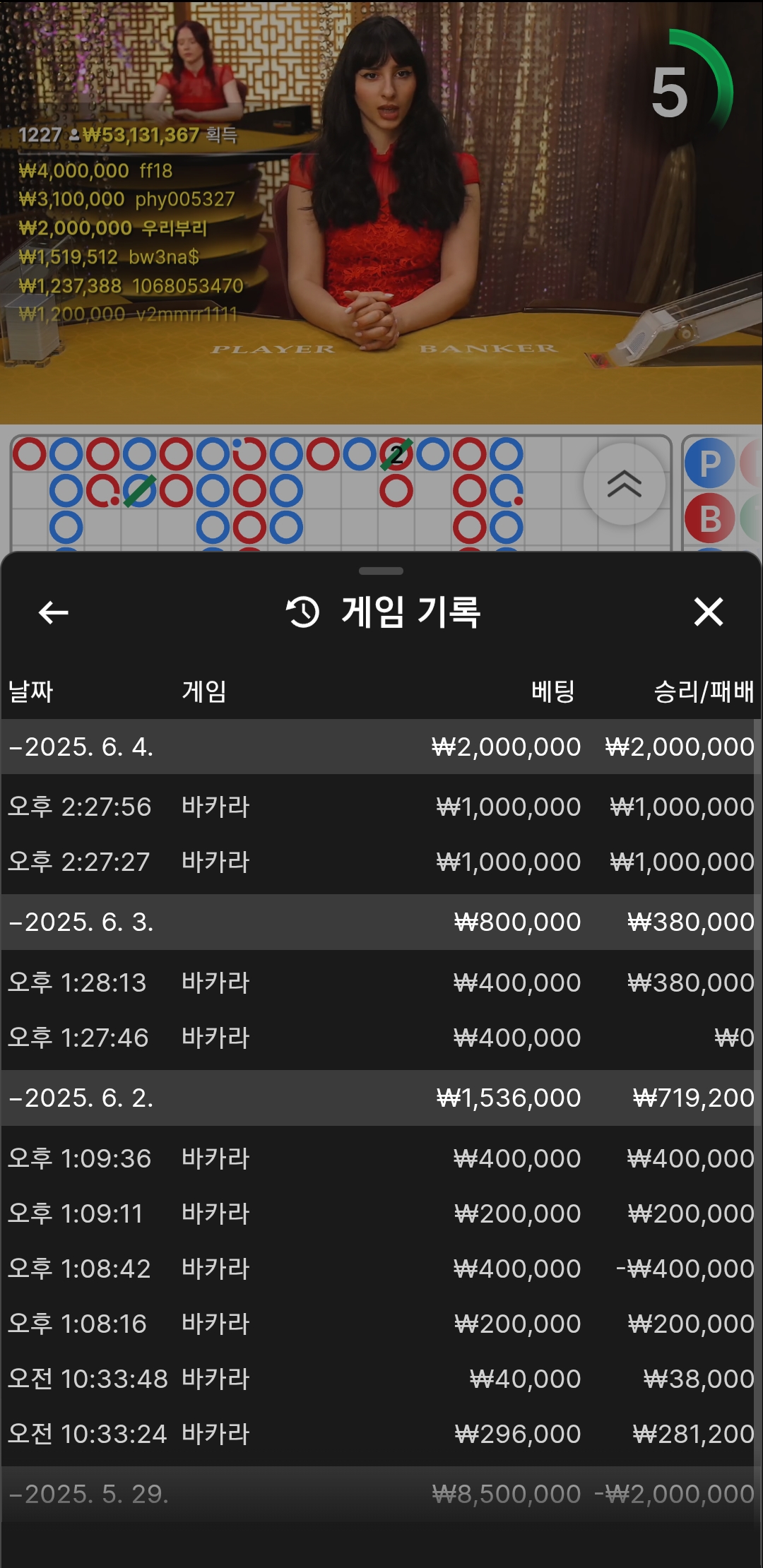Open the 오전 10:33:48 바카라 round
The image size is (763, 1568).
click(x=381, y=1379)
